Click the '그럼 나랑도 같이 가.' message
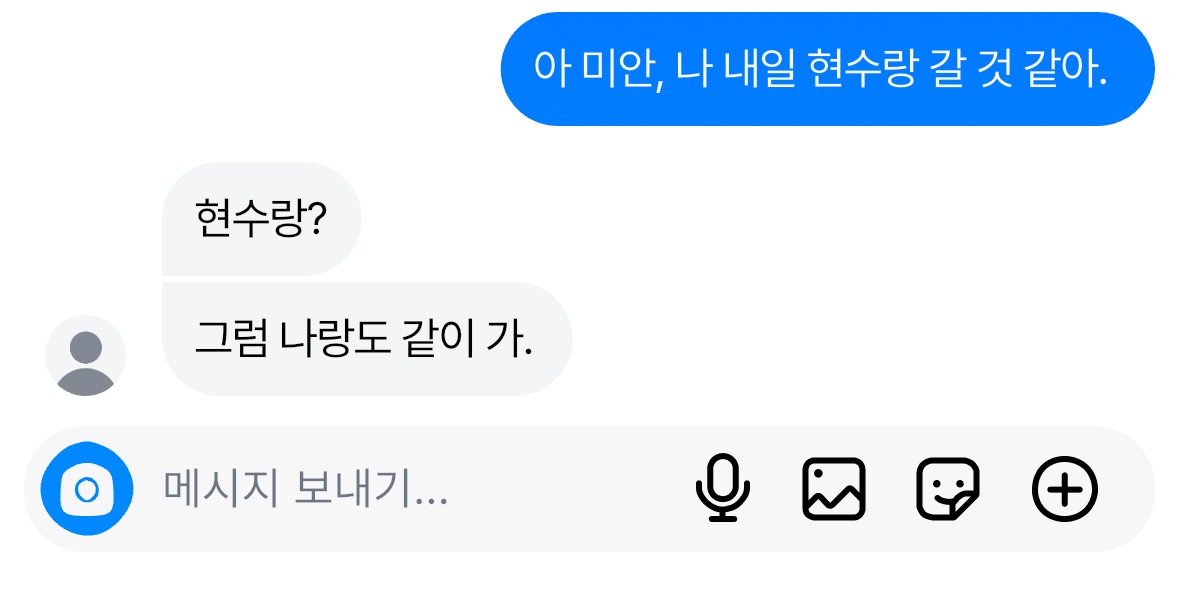This screenshot has width=1179, height=601. click(366, 339)
